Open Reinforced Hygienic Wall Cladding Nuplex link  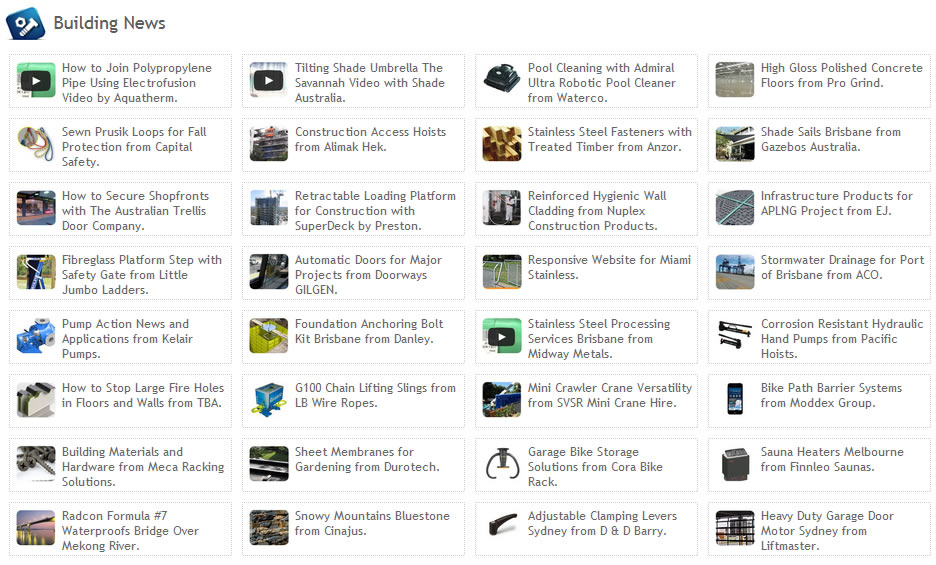pos(597,211)
